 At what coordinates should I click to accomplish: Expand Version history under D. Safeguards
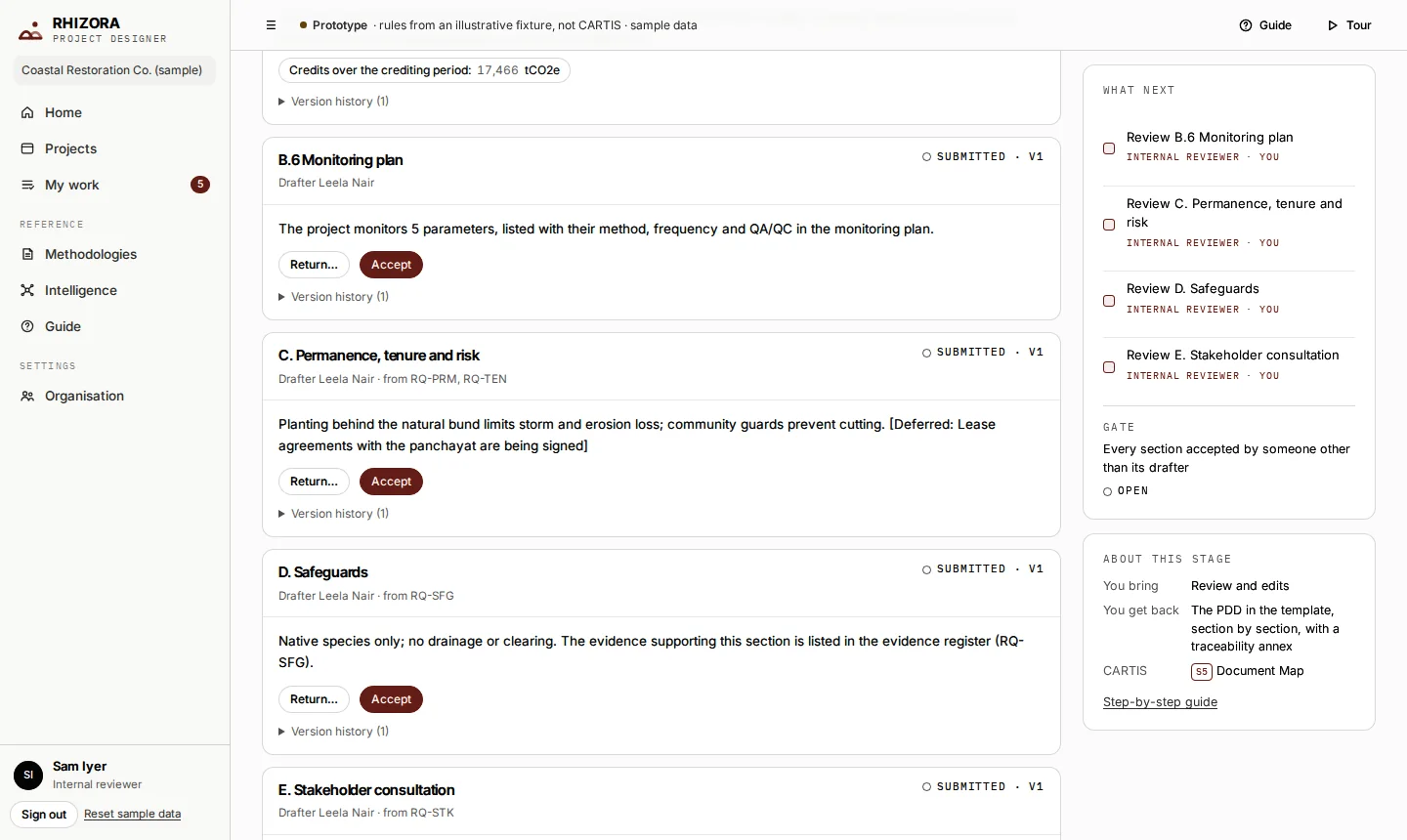[x=334, y=732]
